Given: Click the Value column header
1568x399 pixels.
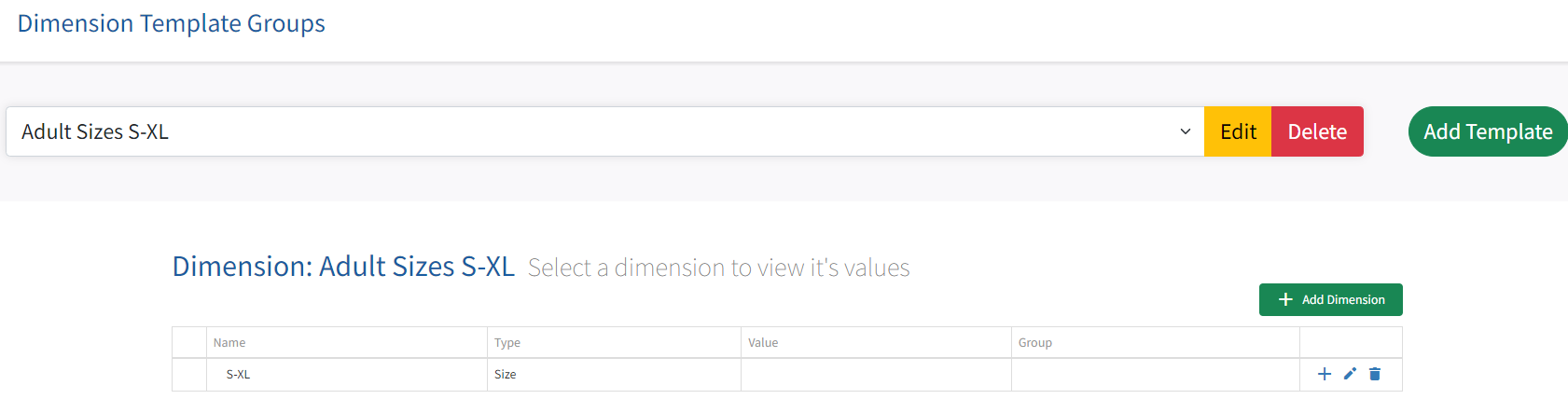Looking at the screenshot, I should click(x=763, y=343).
